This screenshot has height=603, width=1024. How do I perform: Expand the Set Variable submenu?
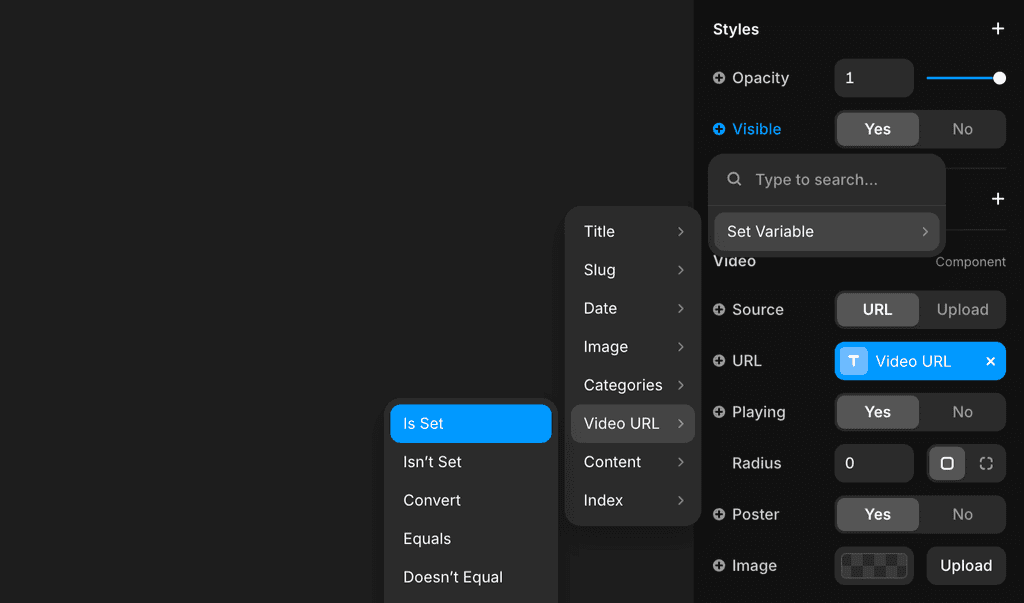click(x=826, y=231)
